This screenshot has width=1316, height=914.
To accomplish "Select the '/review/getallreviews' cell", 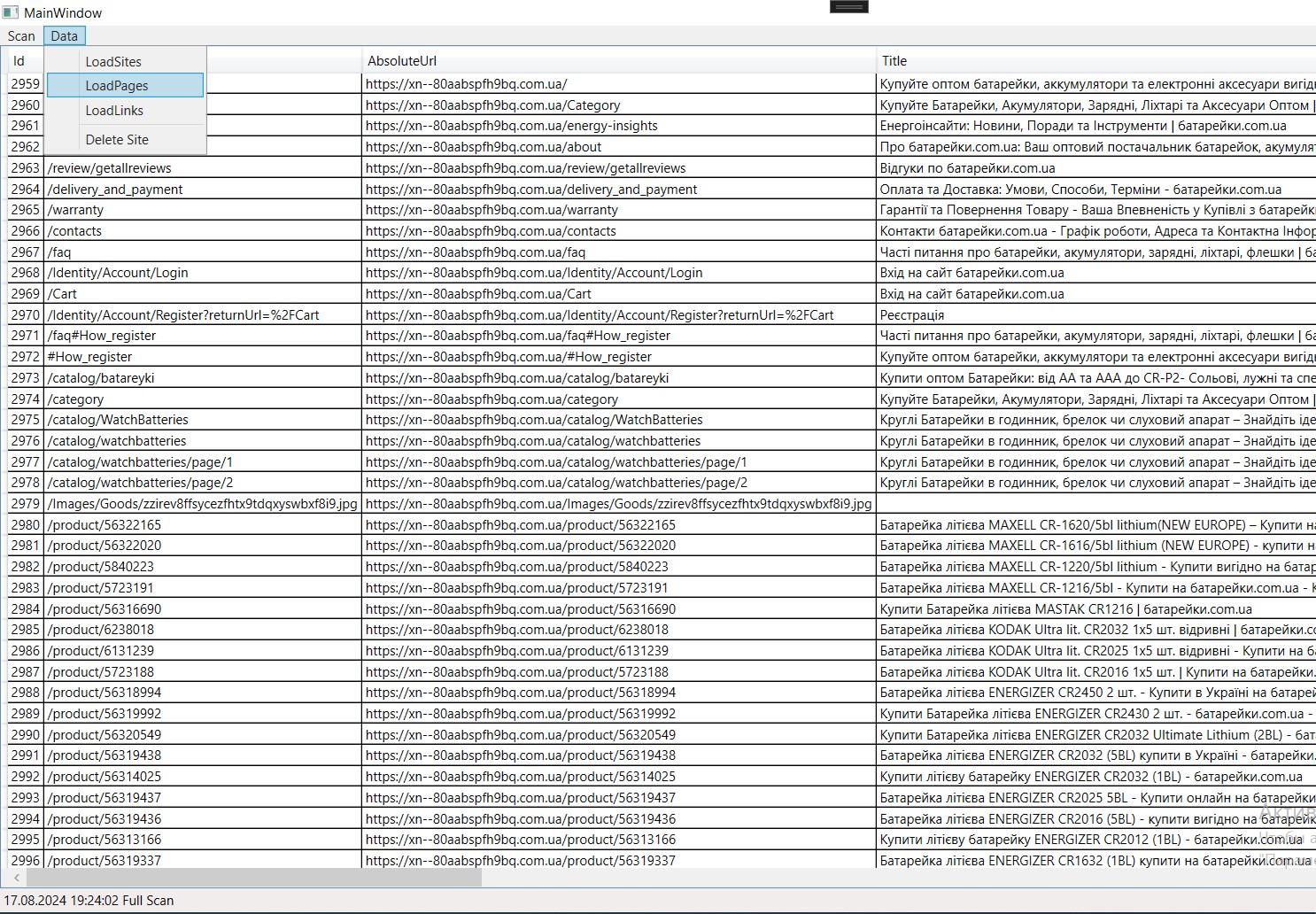I will click(203, 168).
